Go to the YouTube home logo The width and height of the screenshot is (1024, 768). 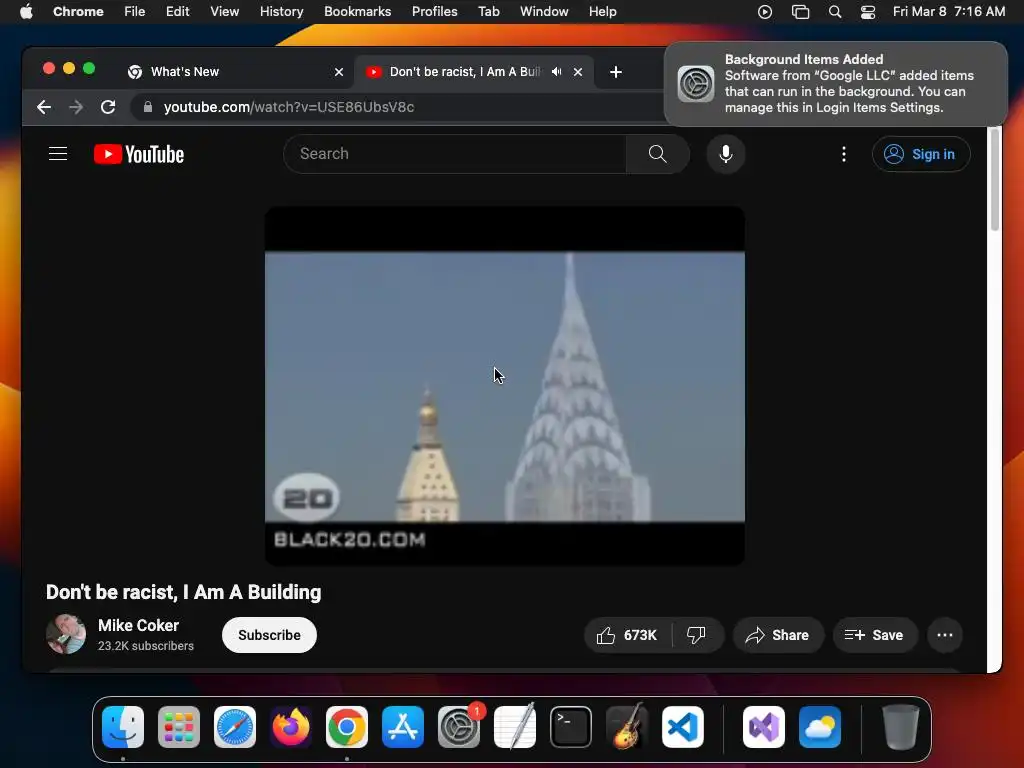(x=139, y=154)
